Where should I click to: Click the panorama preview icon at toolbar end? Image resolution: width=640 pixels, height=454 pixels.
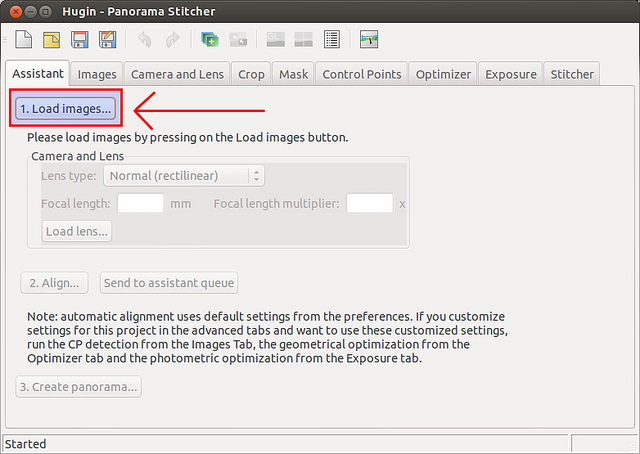tap(369, 40)
